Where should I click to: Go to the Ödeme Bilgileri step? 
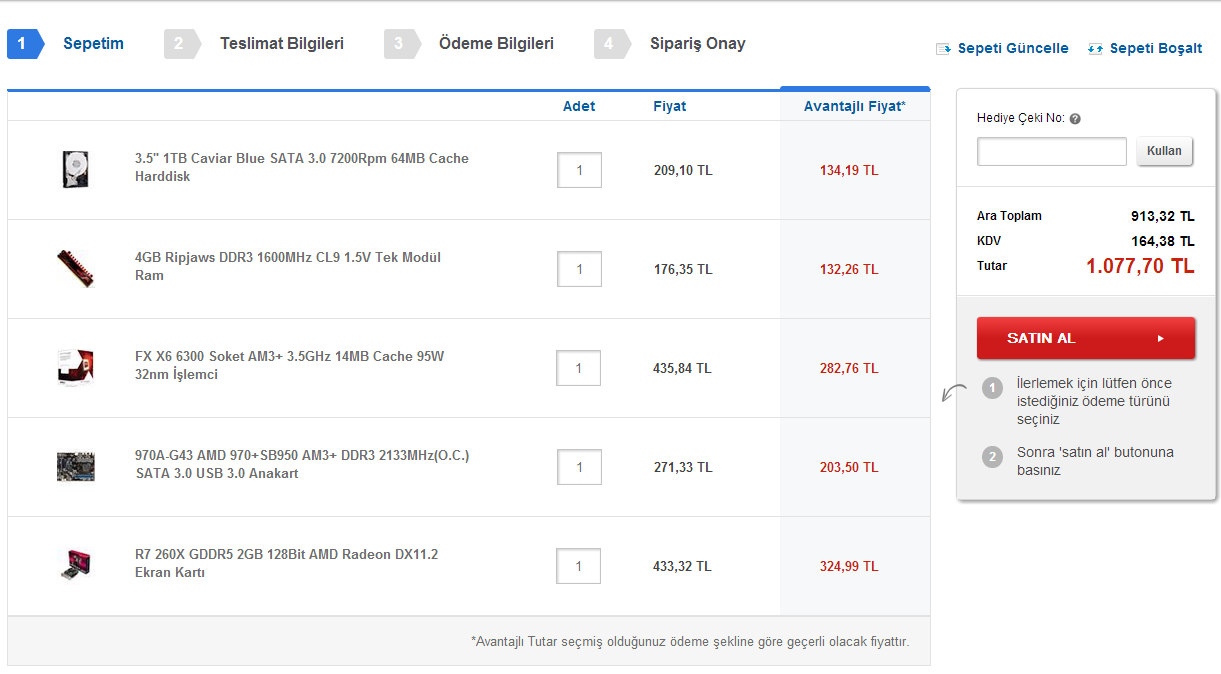(496, 44)
